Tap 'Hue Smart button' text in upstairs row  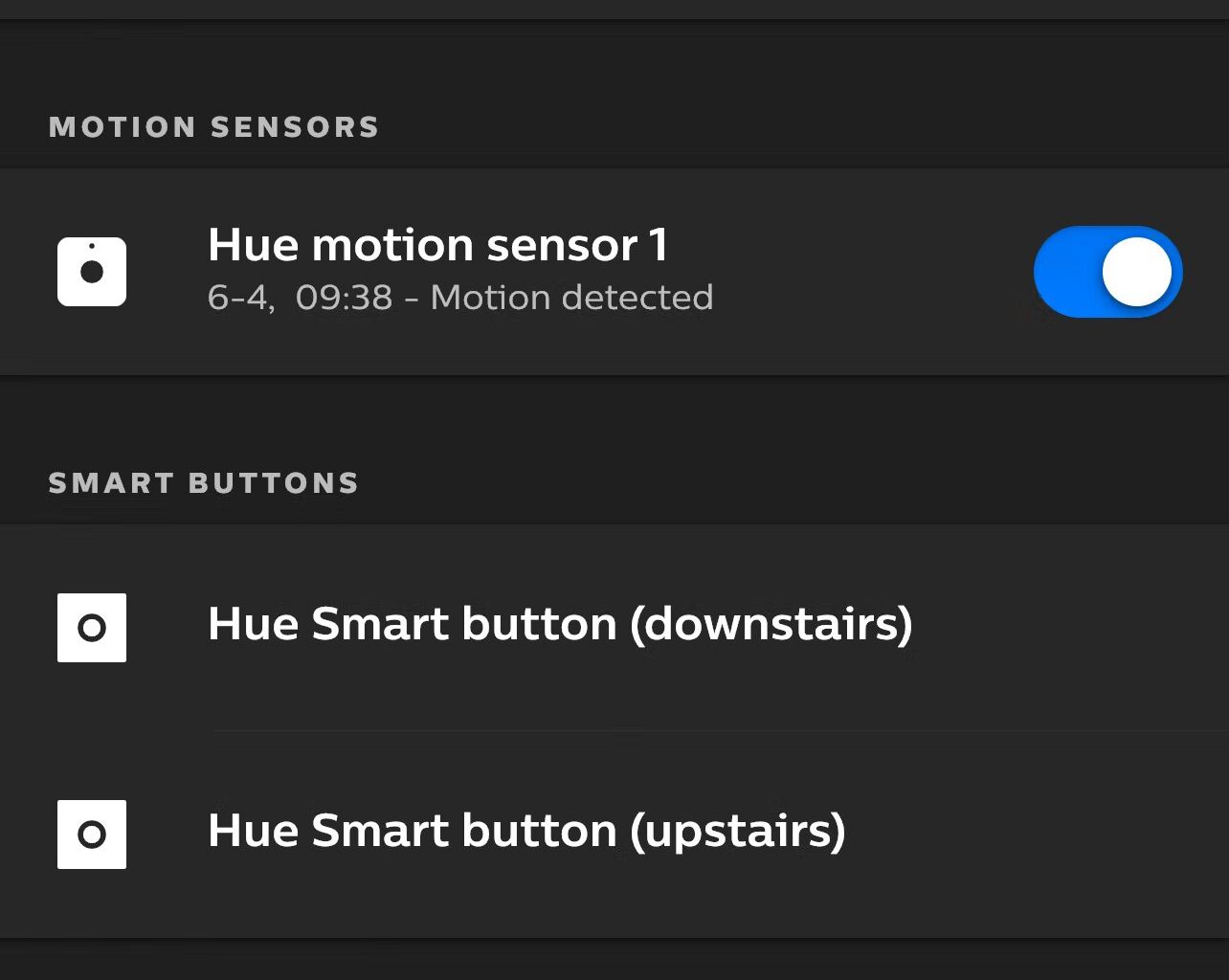point(413,831)
